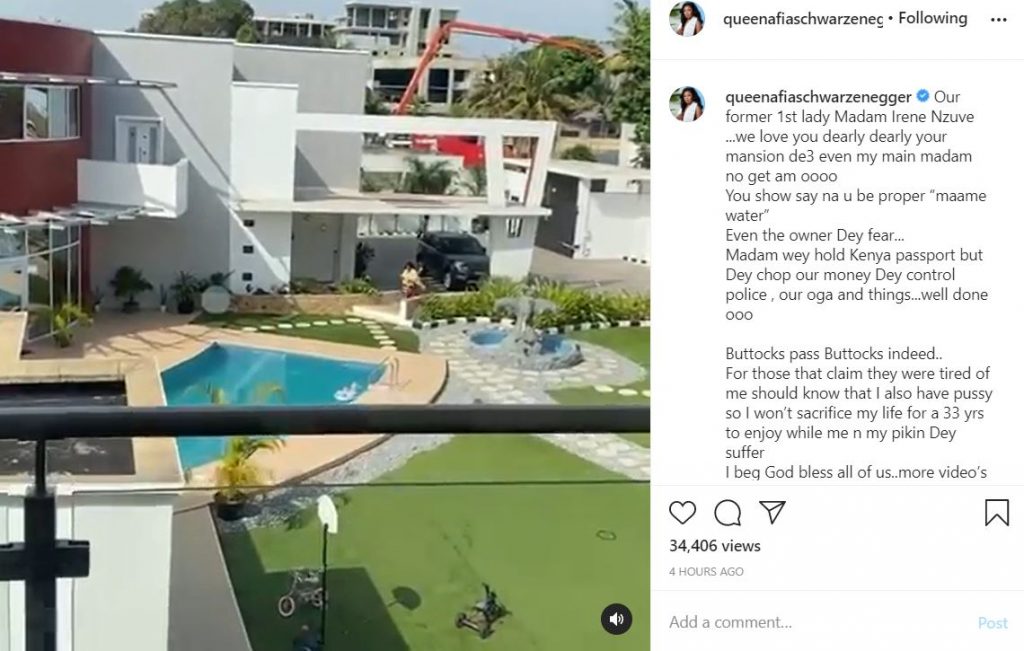Click the caption text about Madam Irene Nzuve
This screenshot has width=1024, height=651.
[x=850, y=117]
